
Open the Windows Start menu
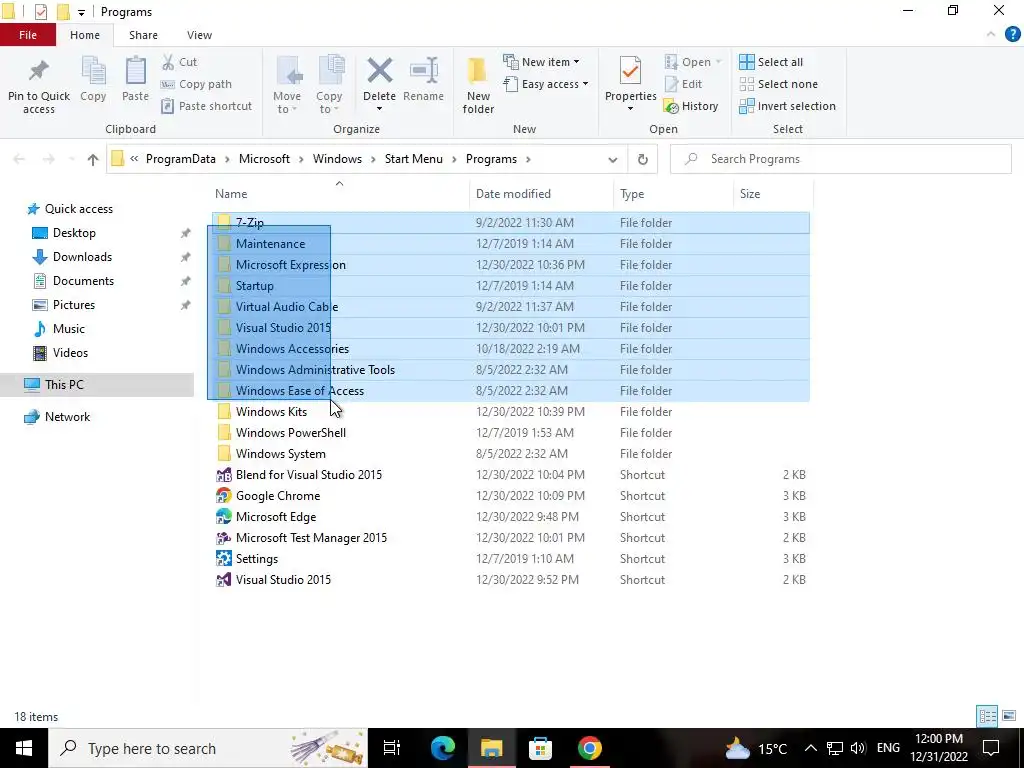(x=24, y=748)
